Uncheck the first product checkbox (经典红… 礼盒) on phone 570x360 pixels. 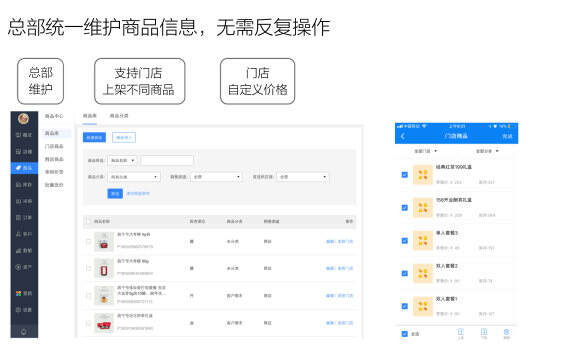click(405, 175)
